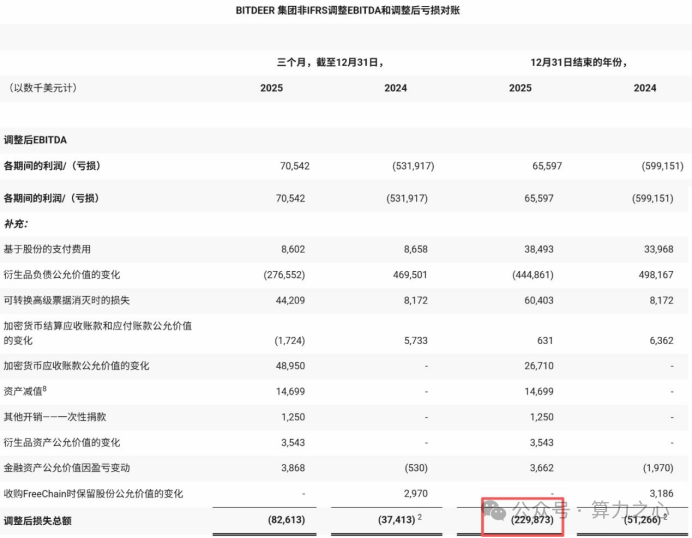Click the 2025 header under the three-month period
The image size is (692, 538).
tap(271, 88)
